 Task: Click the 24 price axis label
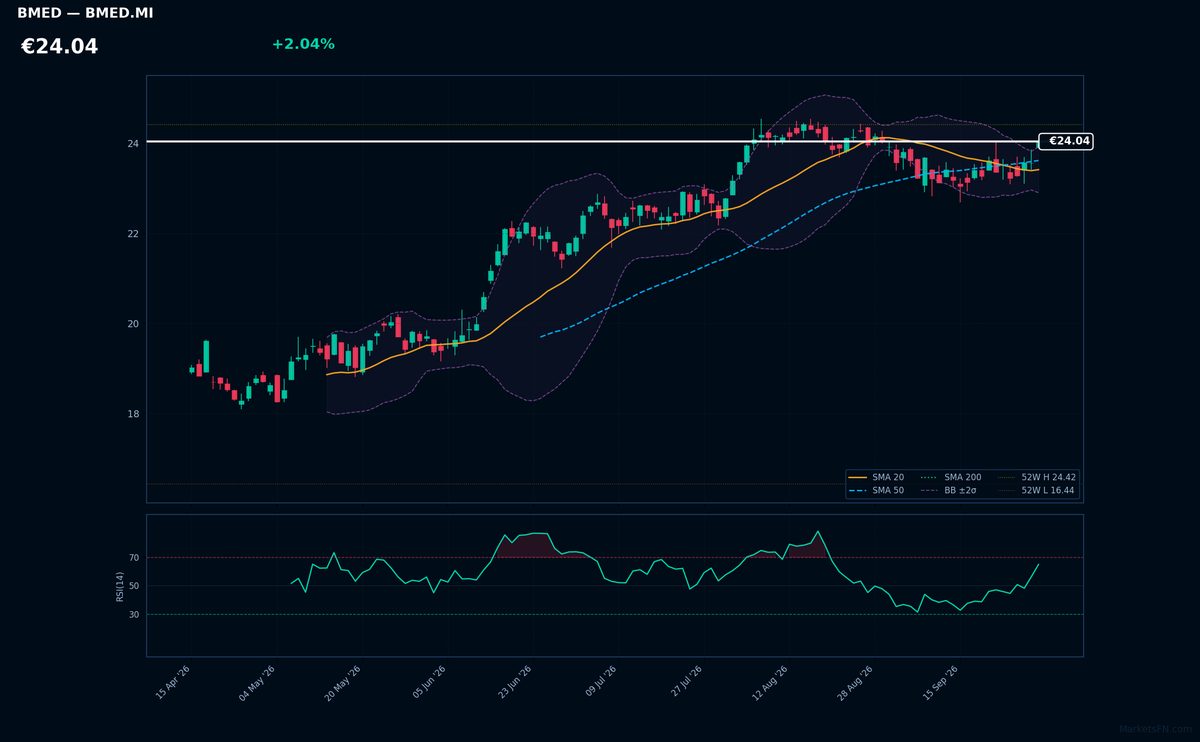tap(132, 144)
